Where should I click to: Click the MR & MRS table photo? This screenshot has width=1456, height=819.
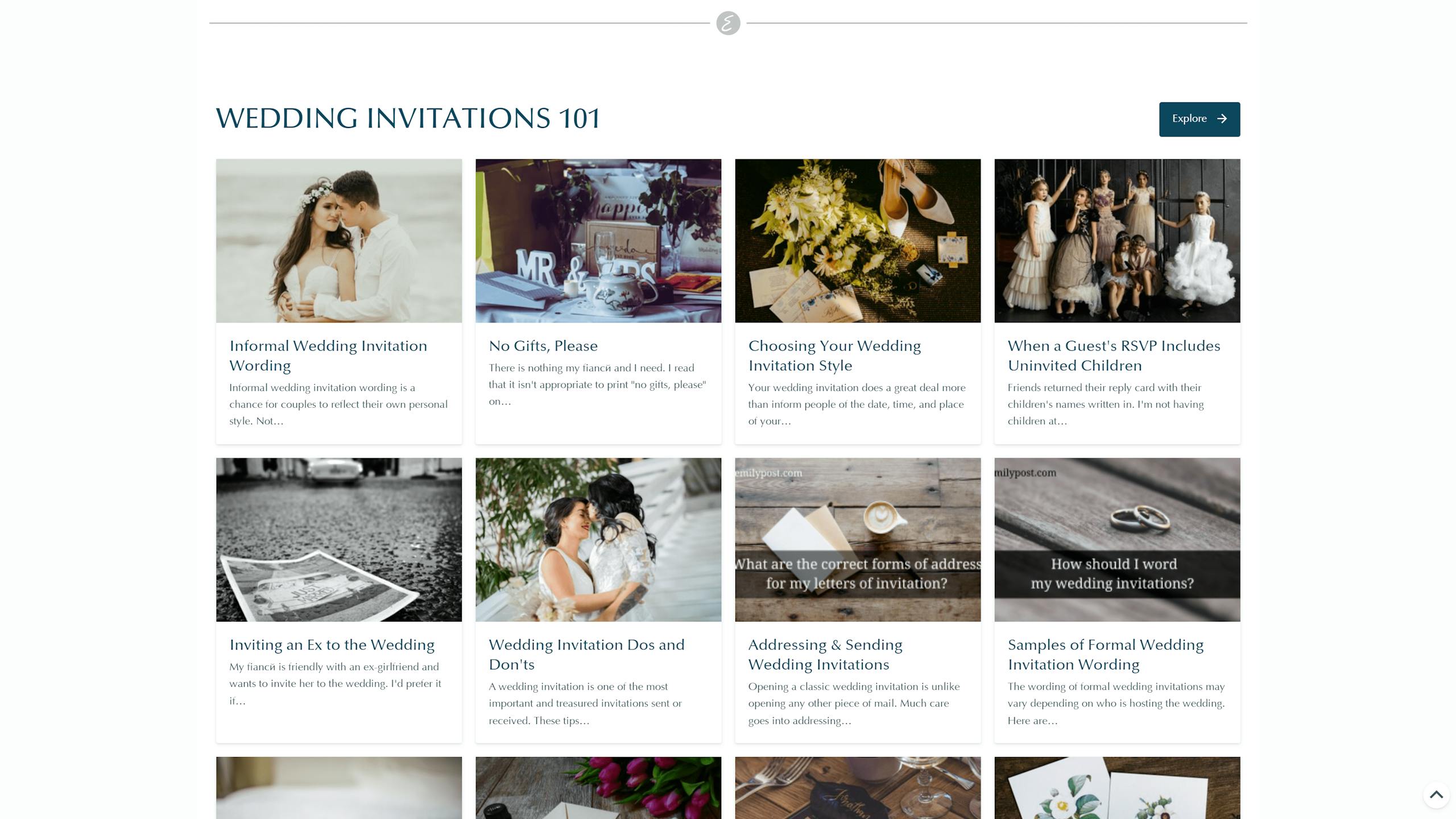click(598, 241)
